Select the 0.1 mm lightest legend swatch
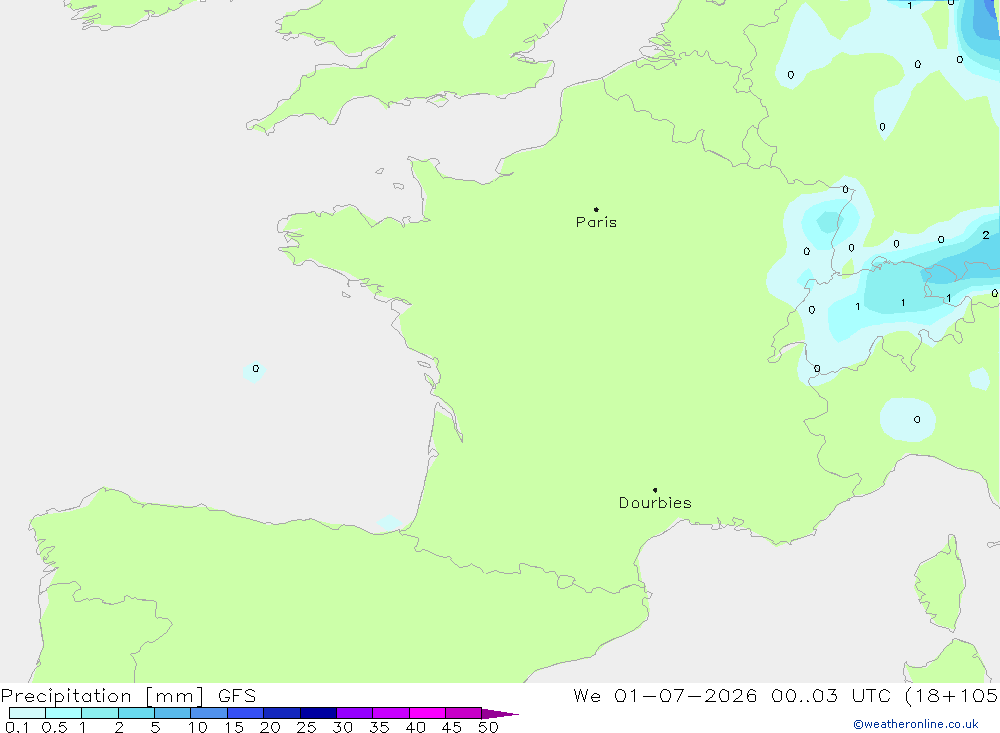The image size is (1000, 733). click(27, 713)
